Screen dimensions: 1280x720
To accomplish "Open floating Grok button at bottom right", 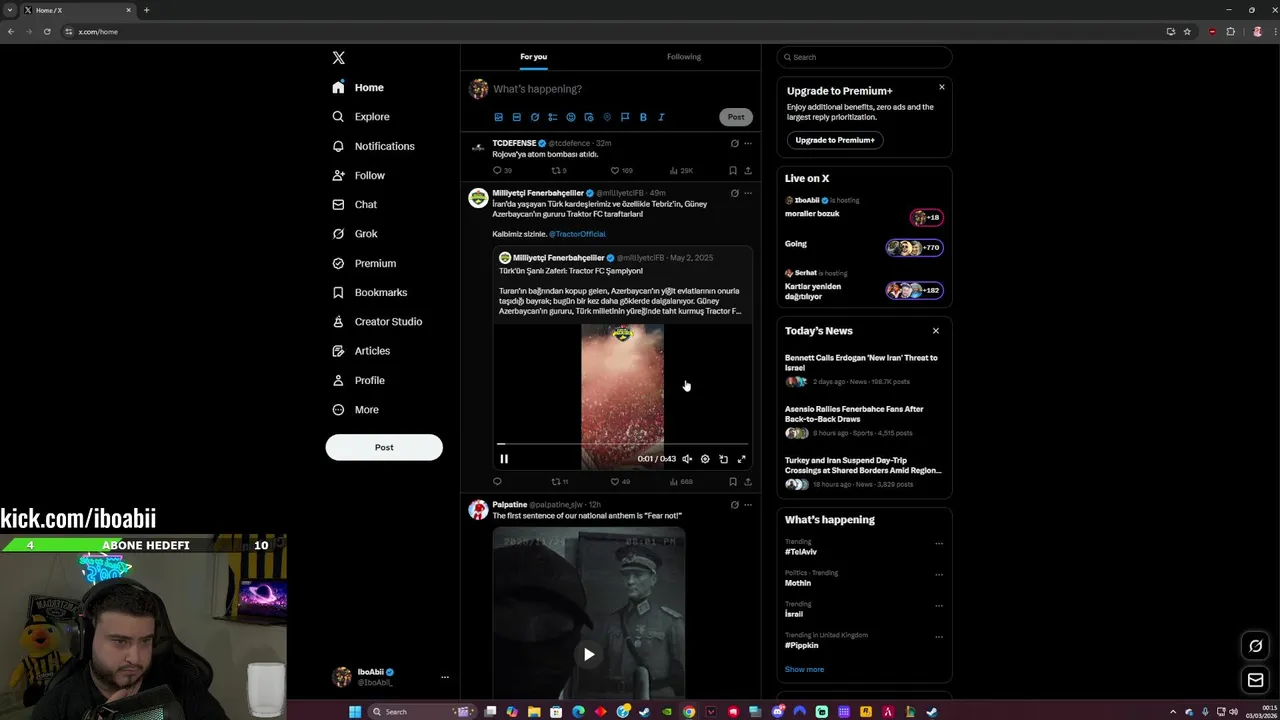I will (x=1256, y=646).
